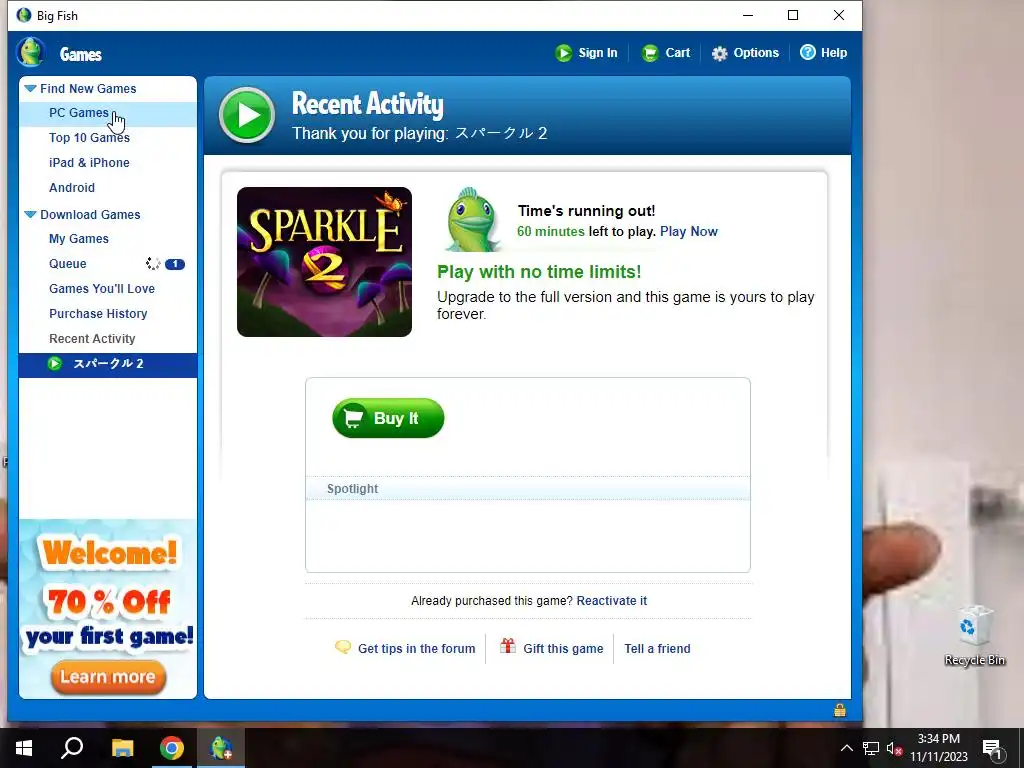Open File Explorer from the taskbar
The height and width of the screenshot is (768, 1024).
tap(122, 748)
